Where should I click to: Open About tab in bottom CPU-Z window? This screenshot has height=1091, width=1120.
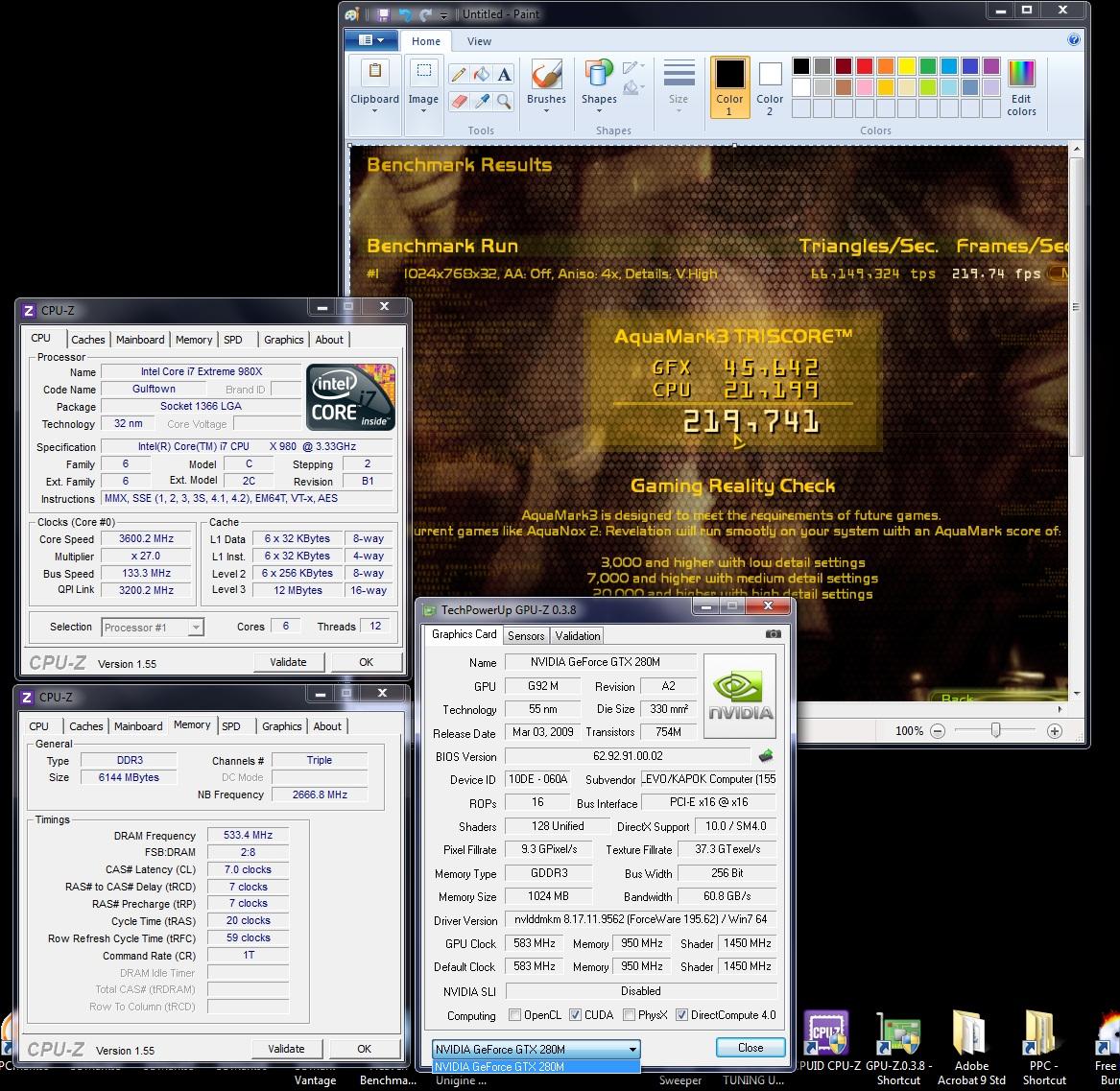tap(327, 726)
